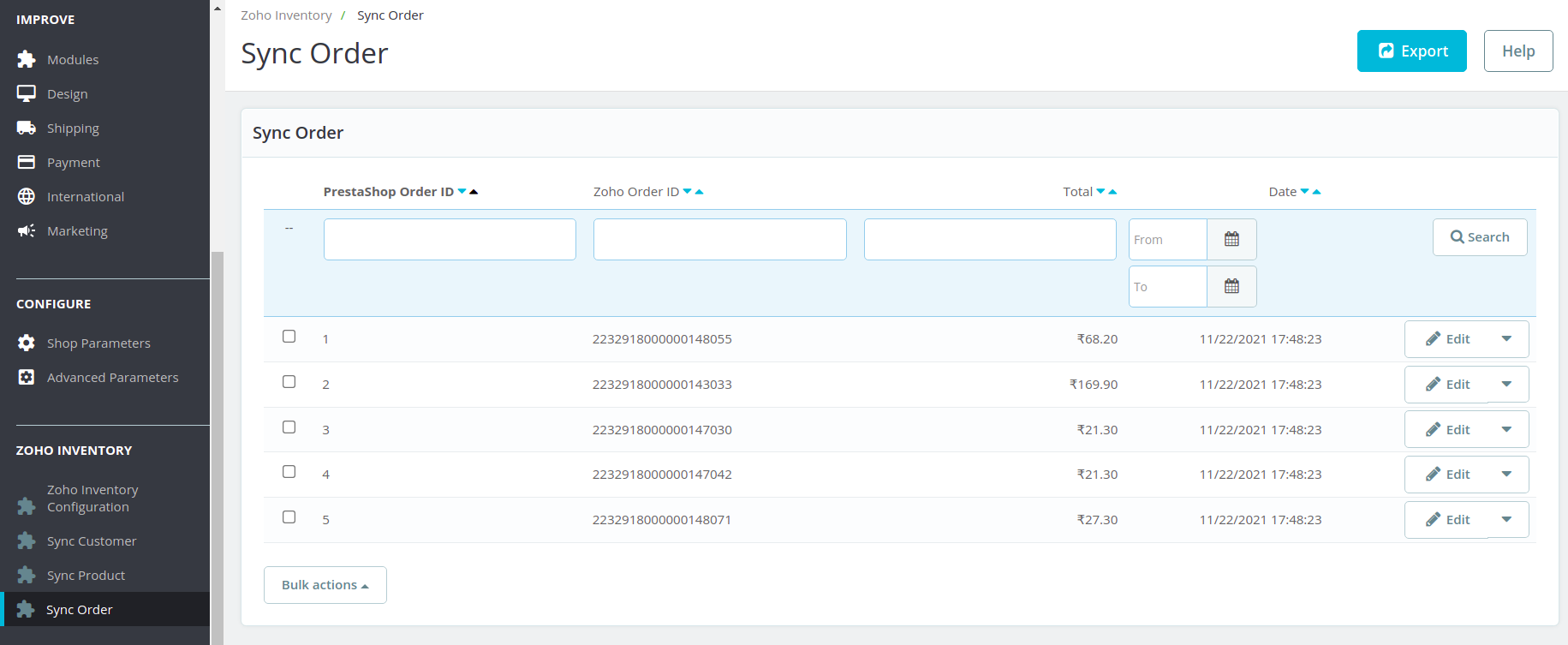Open the To date calendar picker
This screenshot has height=645, width=1568.
coord(1231,286)
